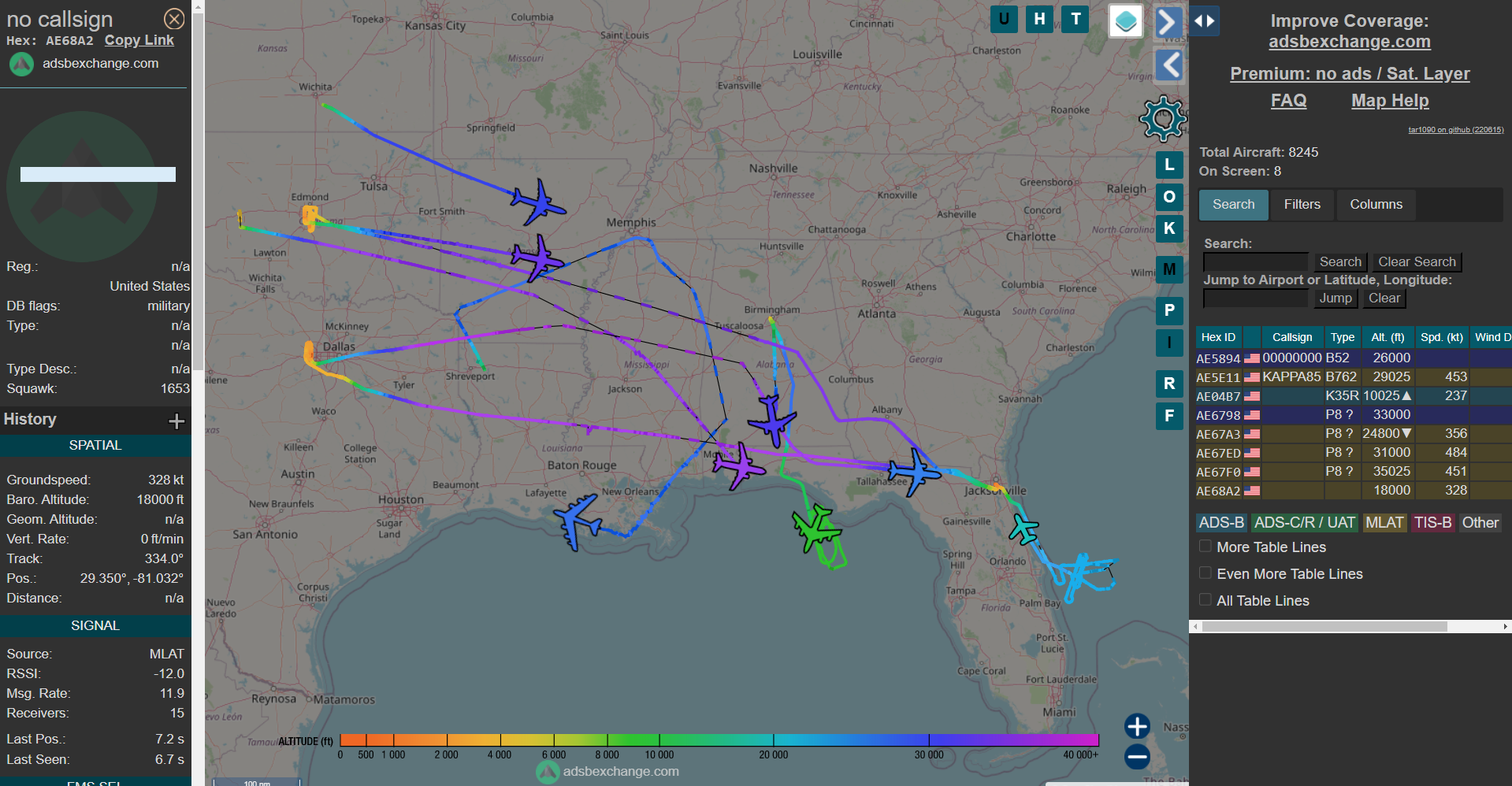Open Premium no ads link
The height and width of the screenshot is (786, 1512).
point(1350,73)
